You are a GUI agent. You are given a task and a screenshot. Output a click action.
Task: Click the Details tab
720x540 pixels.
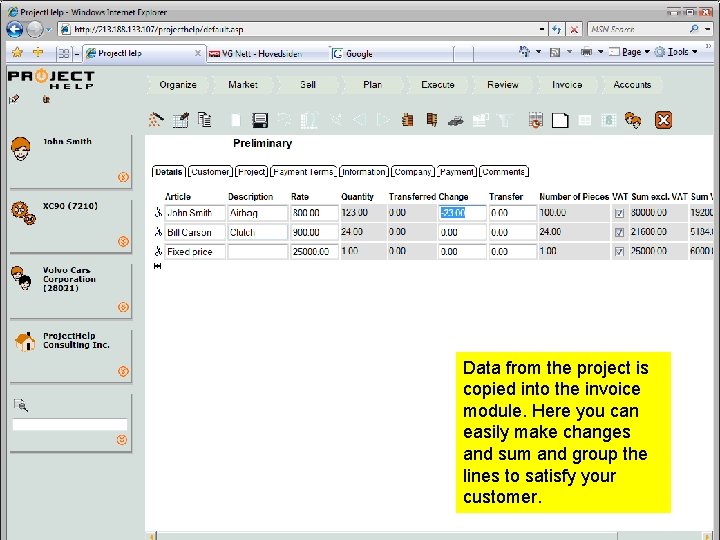169,172
